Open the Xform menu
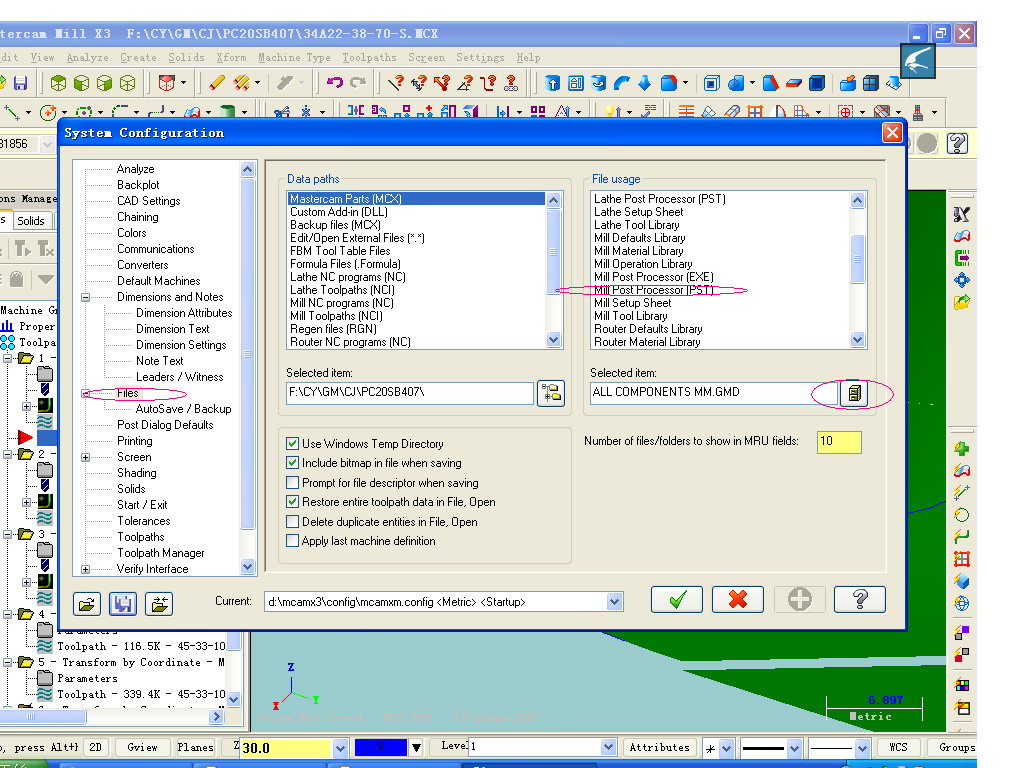 point(231,57)
